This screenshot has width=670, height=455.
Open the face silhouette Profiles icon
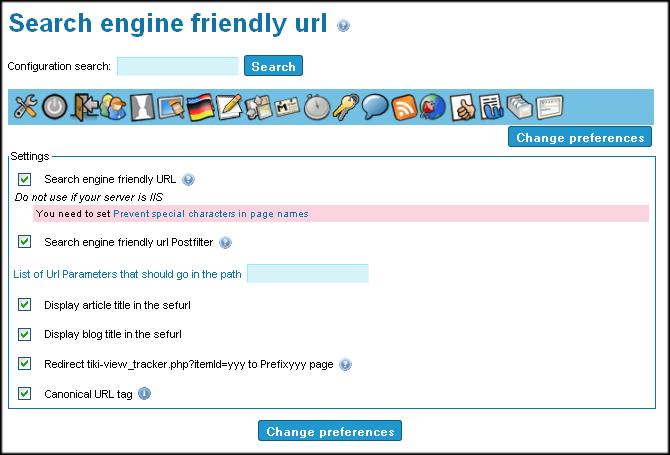(142, 107)
